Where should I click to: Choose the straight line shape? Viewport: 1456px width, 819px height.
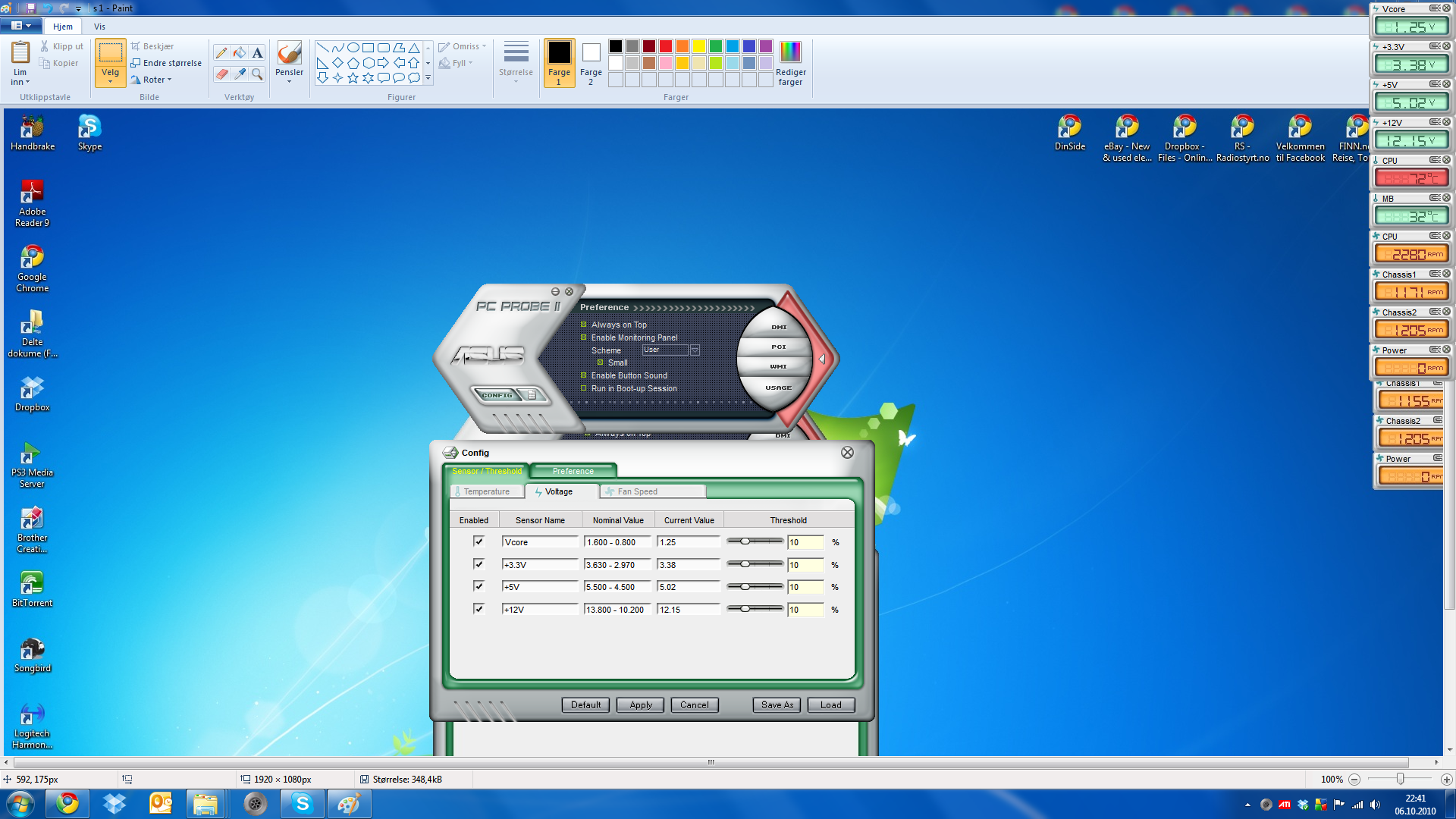click(x=322, y=47)
